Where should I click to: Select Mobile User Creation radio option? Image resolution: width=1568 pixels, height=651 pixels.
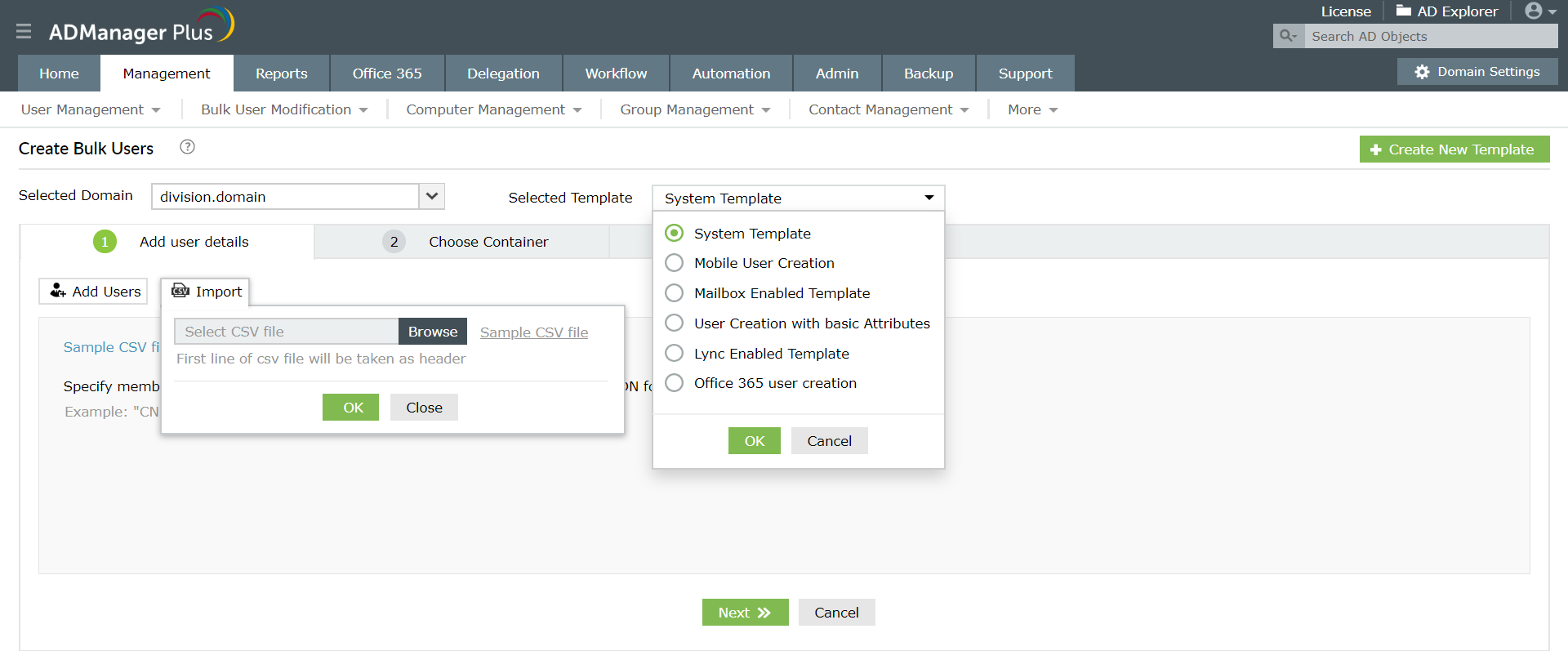(674, 263)
